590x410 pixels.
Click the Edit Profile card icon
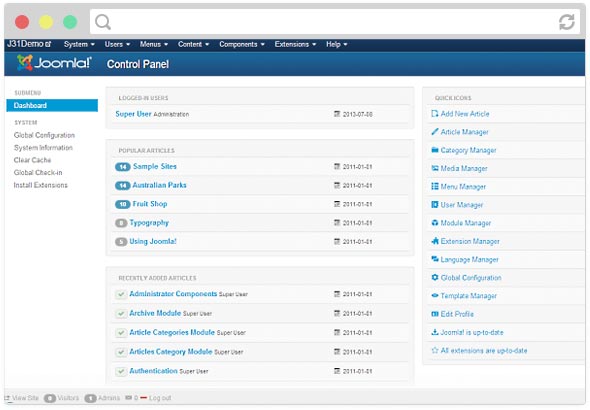click(x=435, y=314)
